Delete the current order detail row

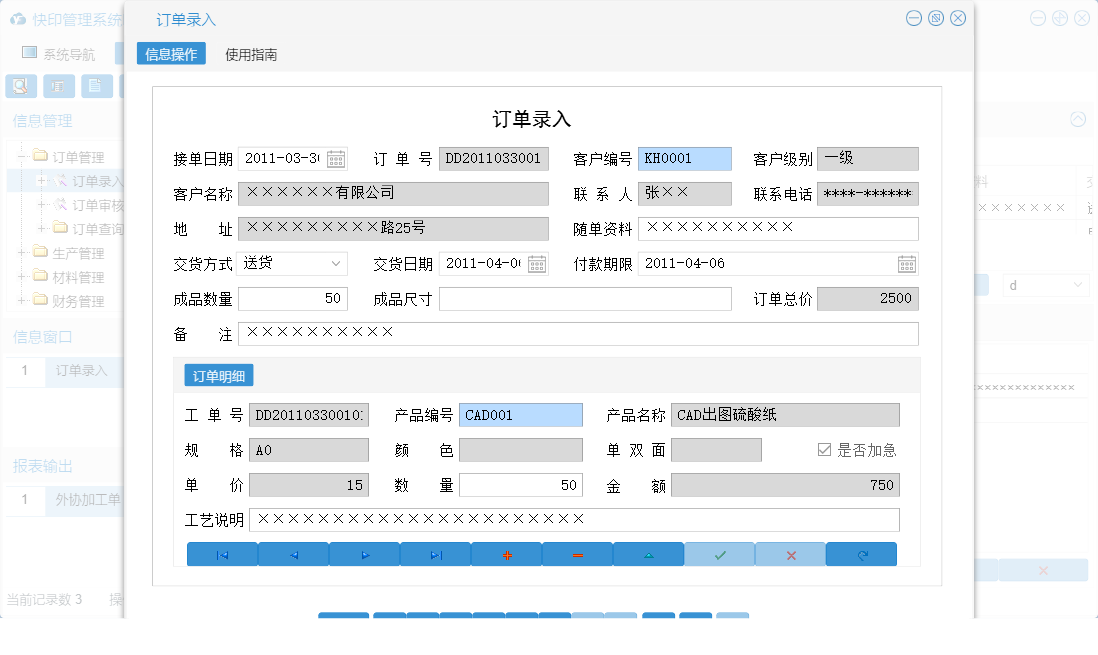tap(577, 553)
